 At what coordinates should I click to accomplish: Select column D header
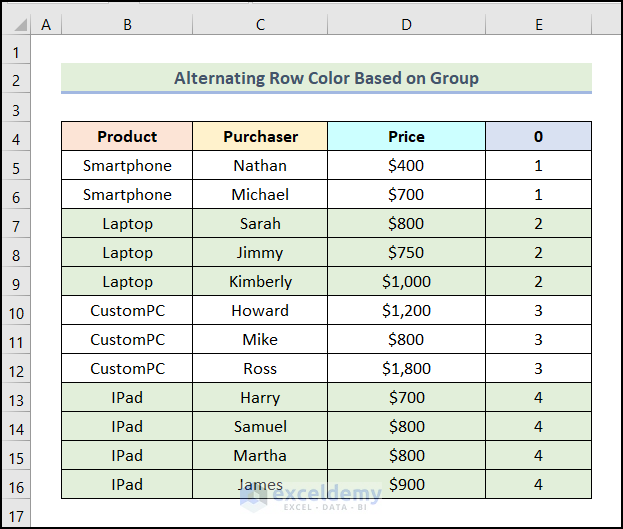406,24
